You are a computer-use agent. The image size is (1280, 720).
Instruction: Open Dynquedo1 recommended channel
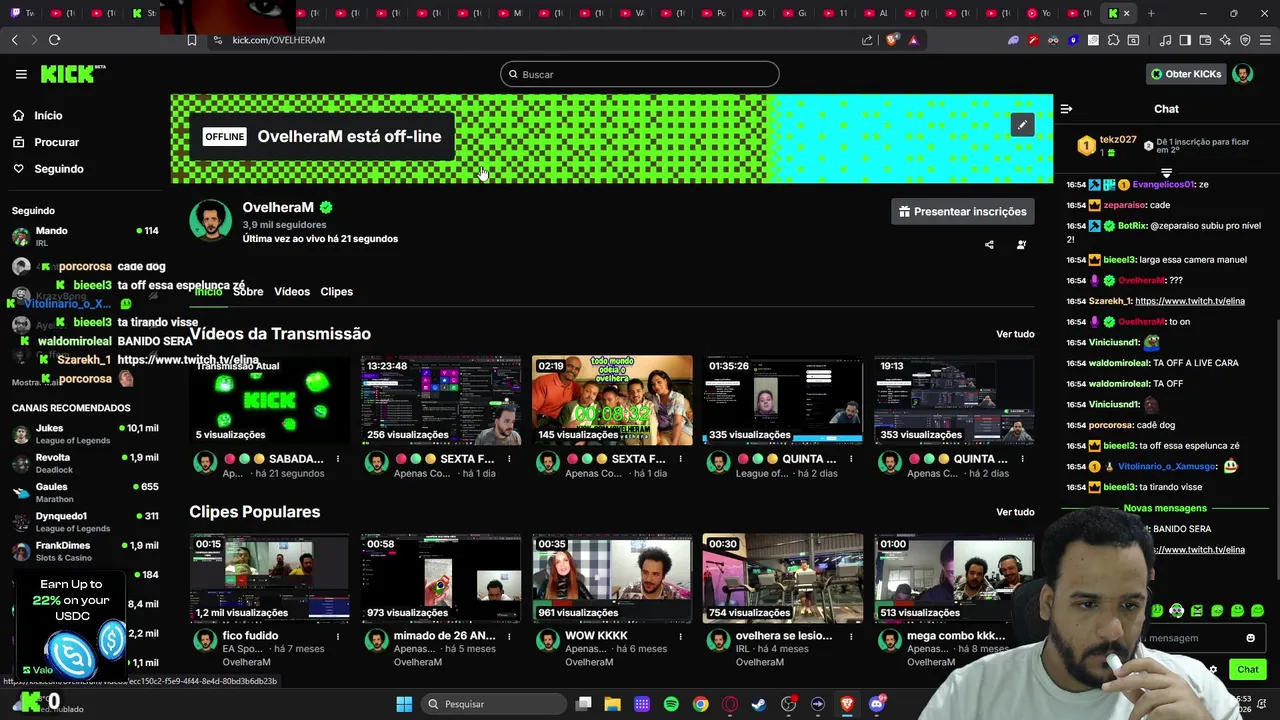85,522
